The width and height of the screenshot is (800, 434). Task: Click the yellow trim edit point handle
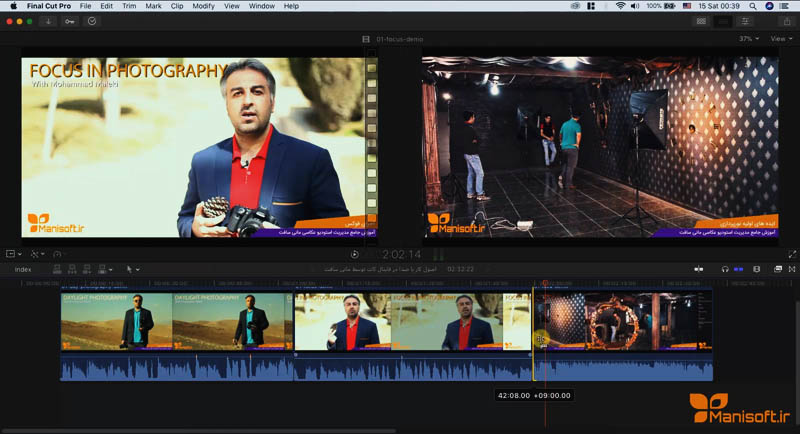(533, 334)
